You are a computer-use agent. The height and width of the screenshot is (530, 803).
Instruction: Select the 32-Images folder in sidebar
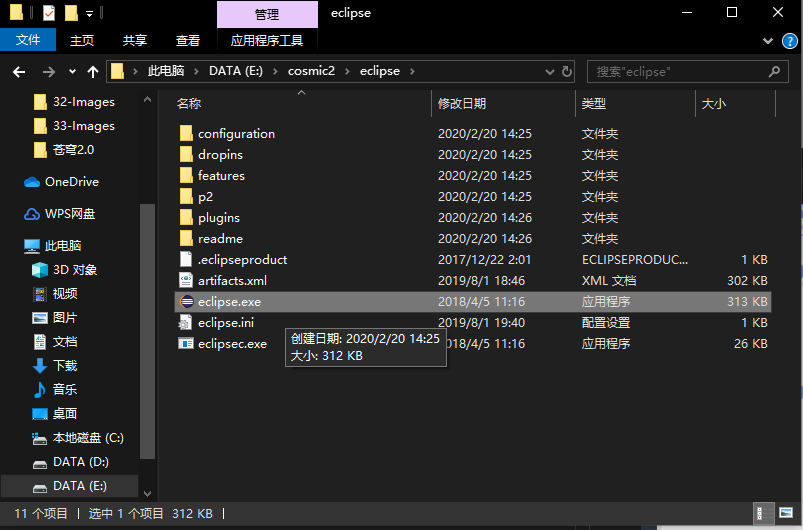74,102
